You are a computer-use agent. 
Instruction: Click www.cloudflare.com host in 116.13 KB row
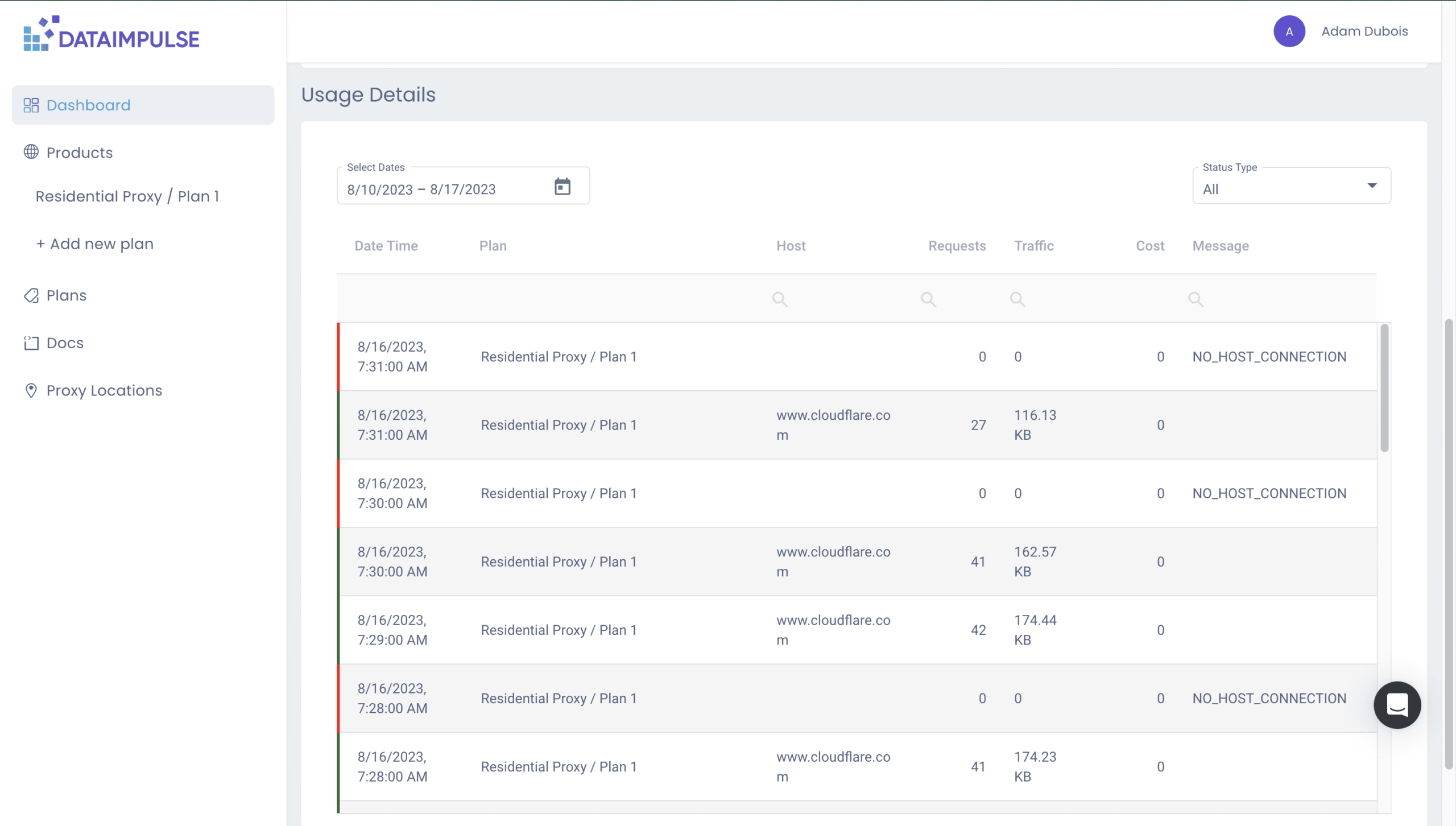[x=833, y=425]
